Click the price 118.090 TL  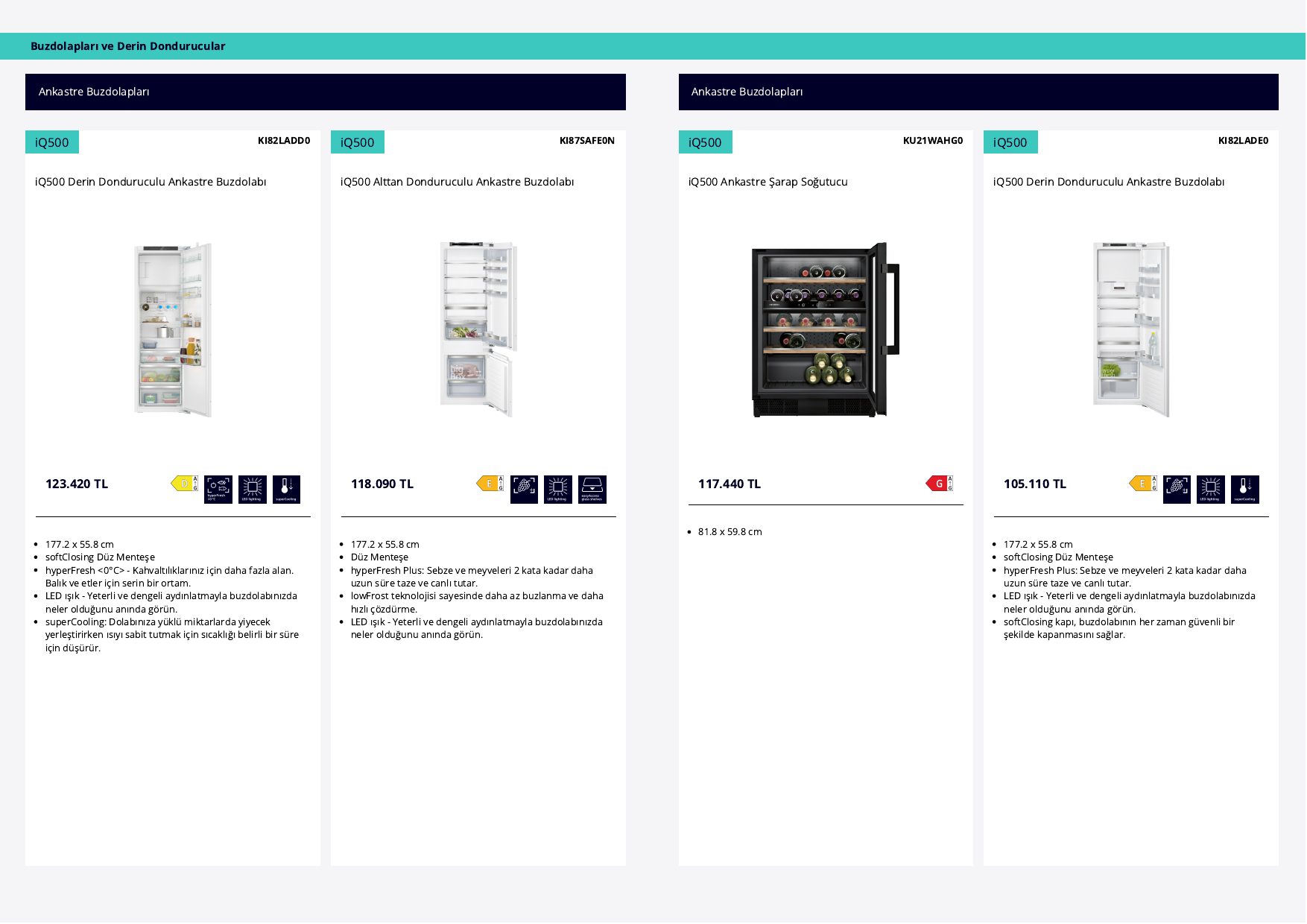point(382,484)
